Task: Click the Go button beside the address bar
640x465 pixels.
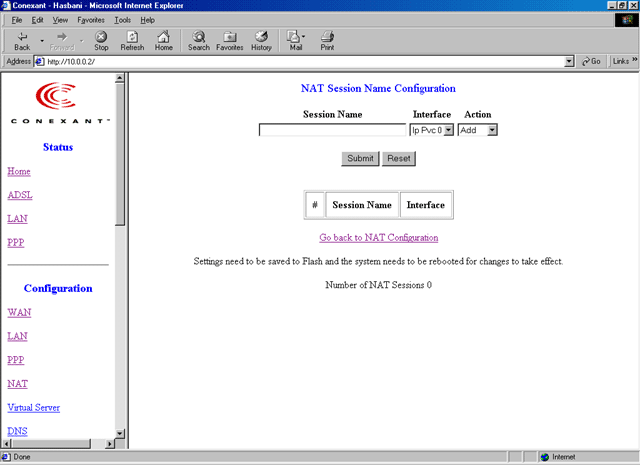Action: (591, 61)
